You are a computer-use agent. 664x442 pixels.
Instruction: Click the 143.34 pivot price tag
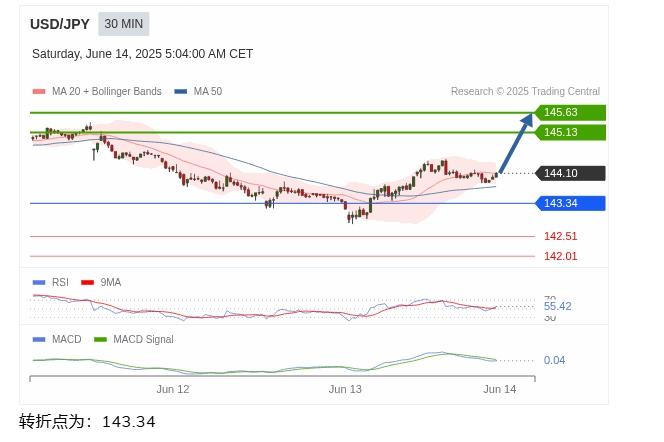point(570,203)
